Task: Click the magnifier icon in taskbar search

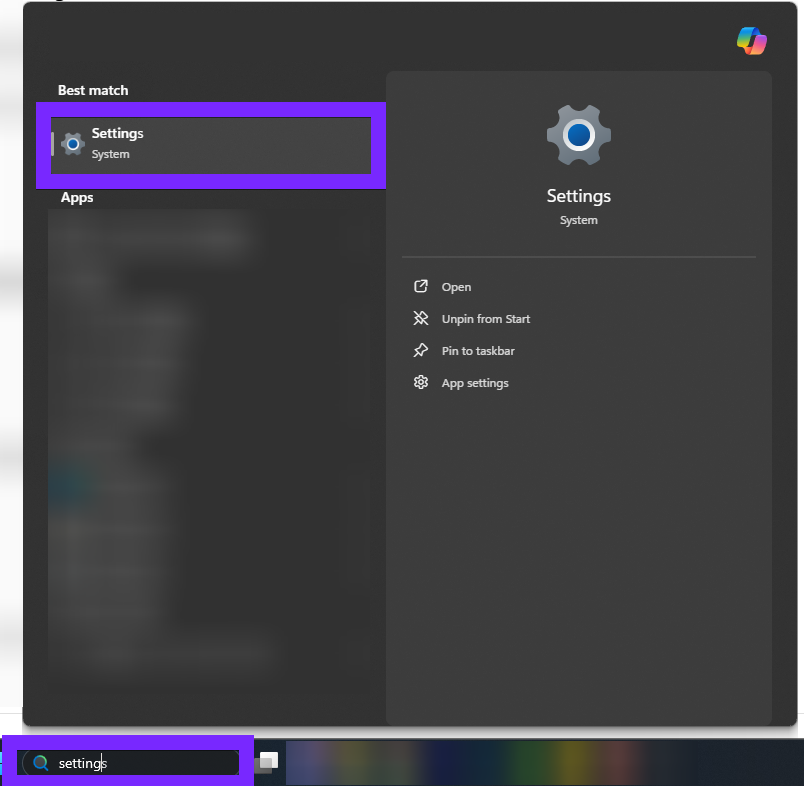Action: point(41,763)
